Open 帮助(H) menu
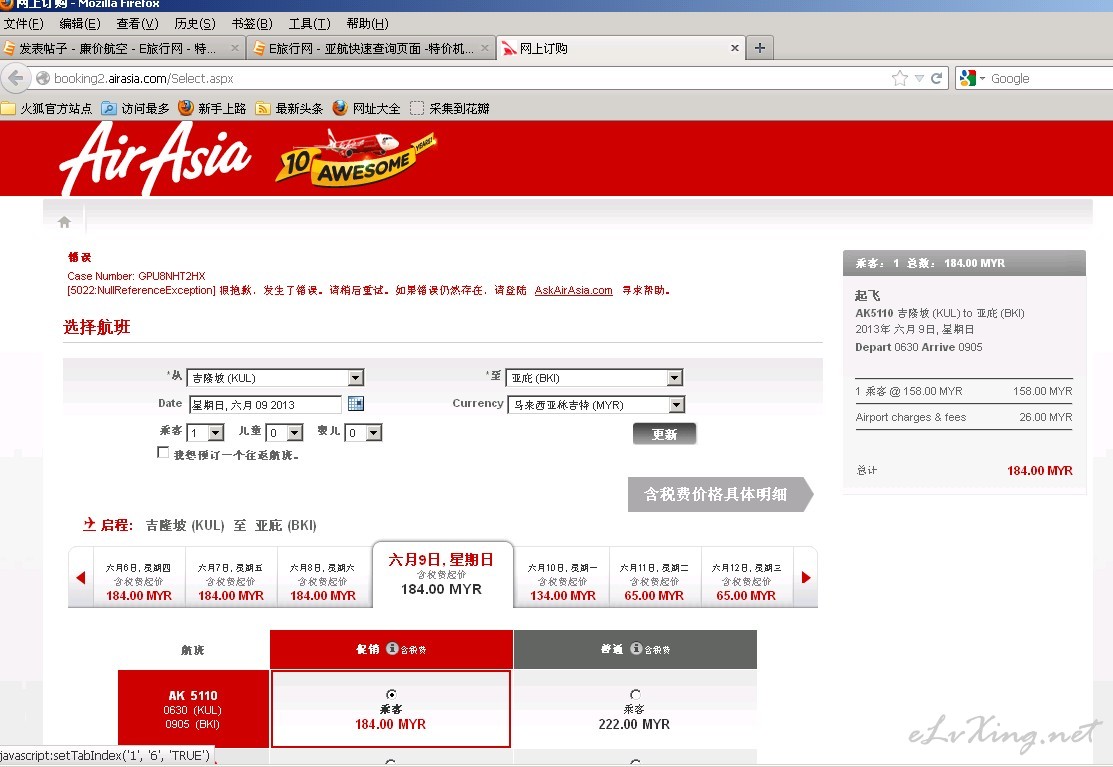Image resolution: width=1113 pixels, height=767 pixels. click(367, 23)
